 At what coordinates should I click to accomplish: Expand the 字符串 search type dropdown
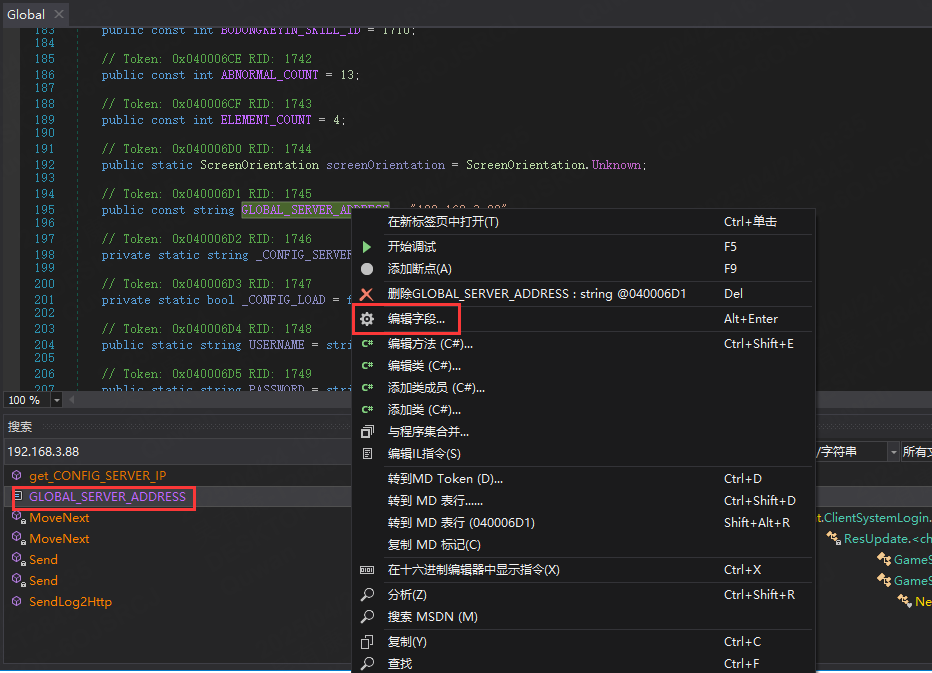click(892, 452)
